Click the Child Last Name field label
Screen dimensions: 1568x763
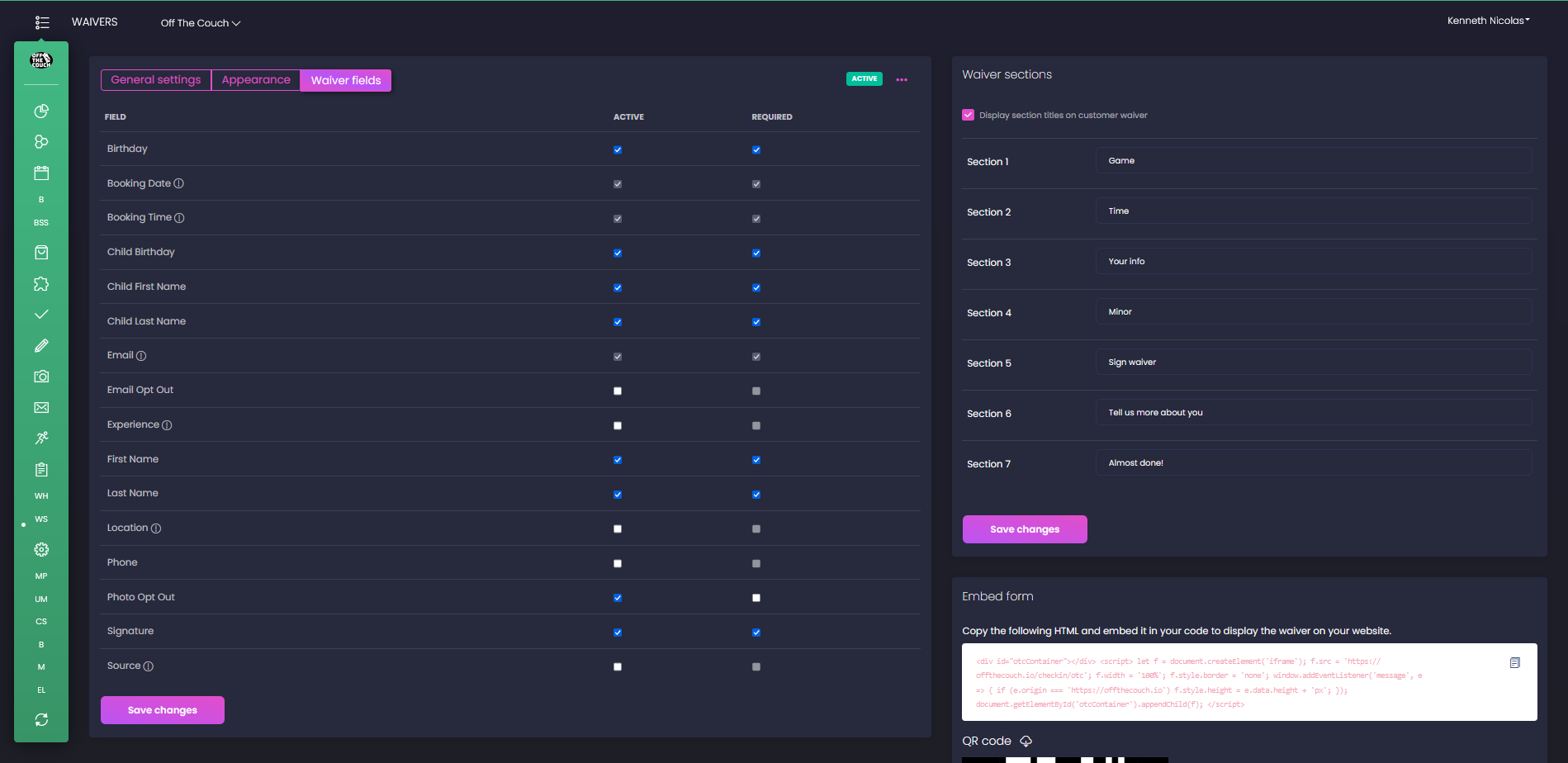click(x=146, y=321)
